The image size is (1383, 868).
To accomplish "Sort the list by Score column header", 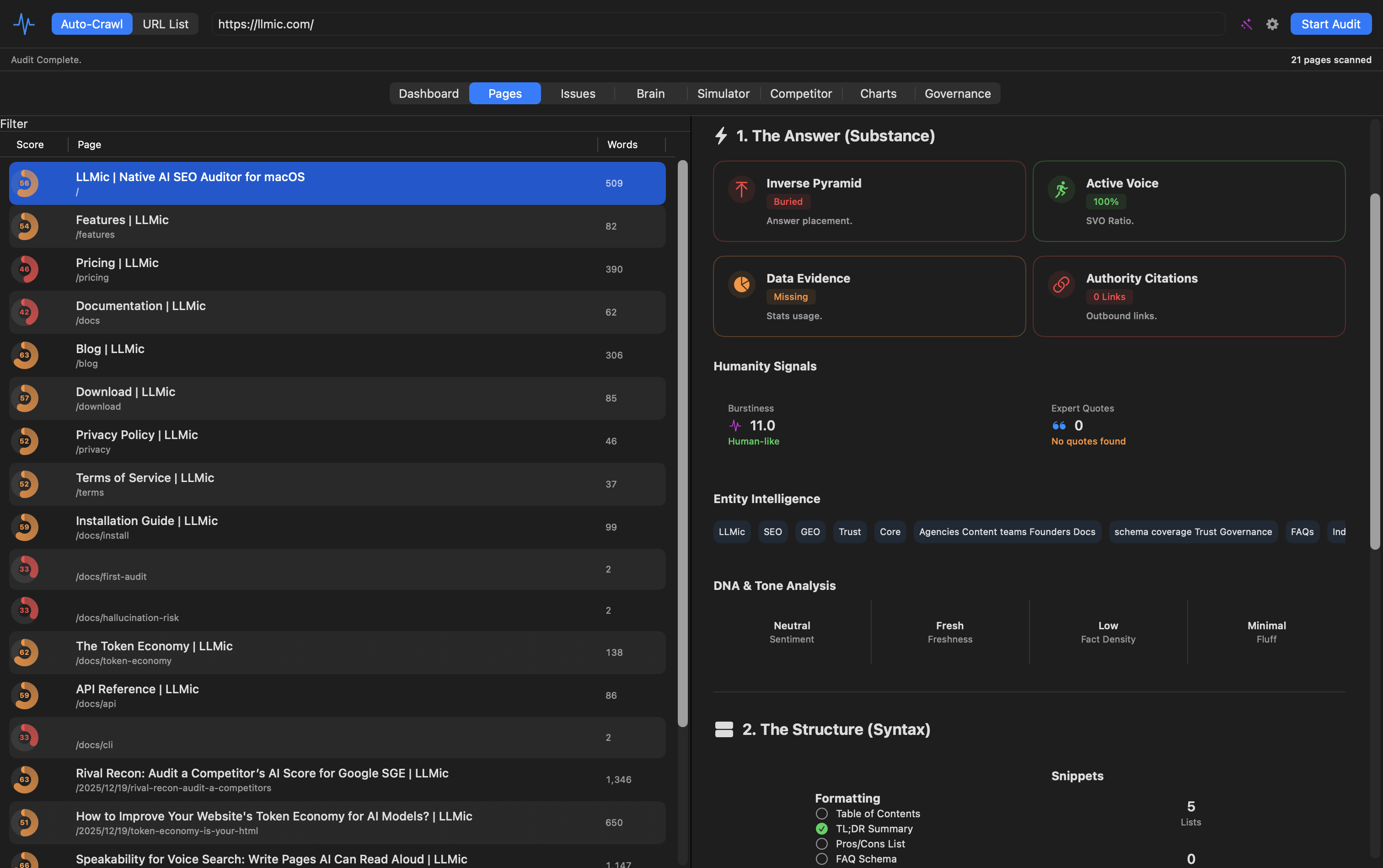I will click(x=30, y=145).
